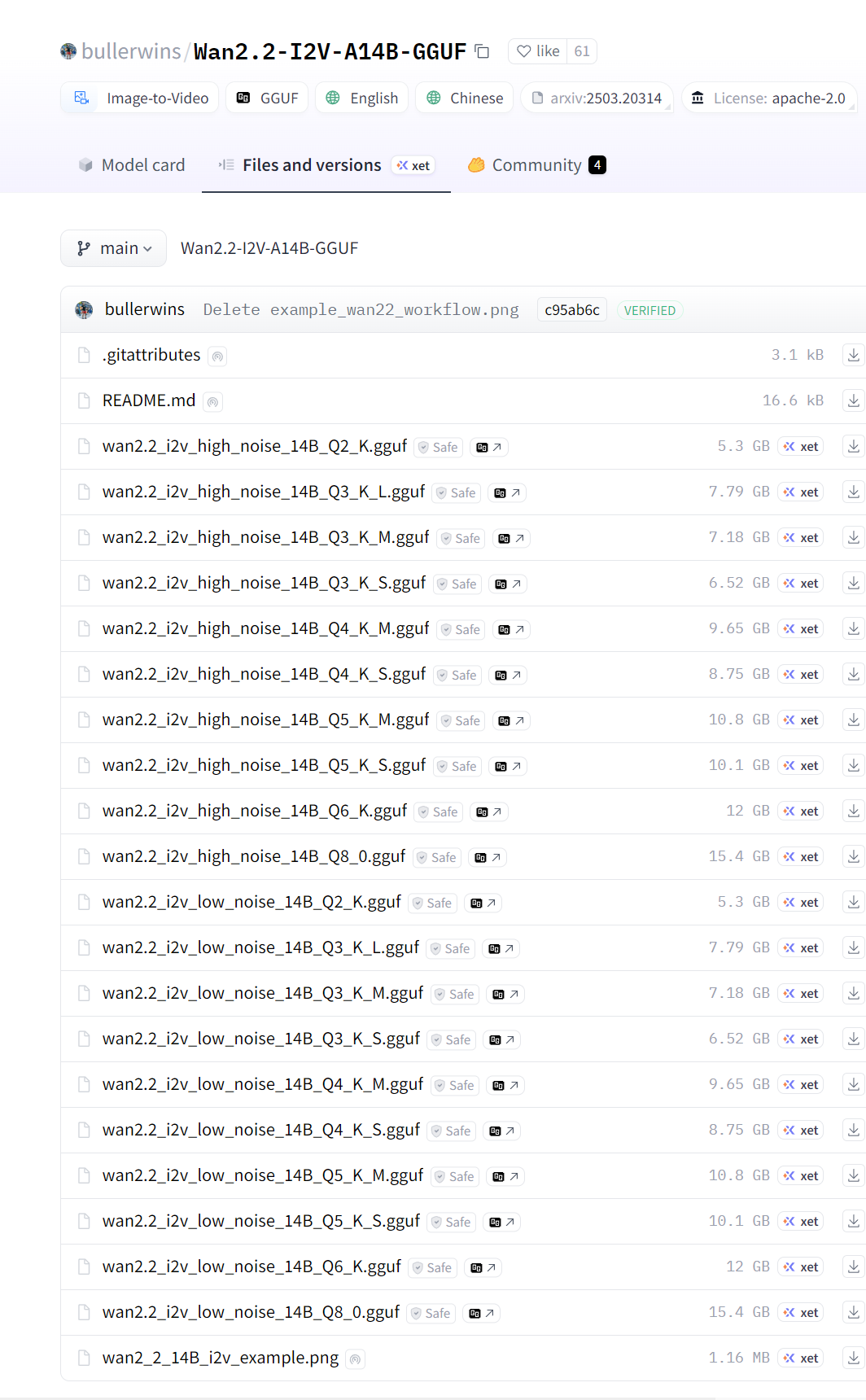Screen dimensions: 866x1400
Task: Select the Chinese language tag
Action: [x=464, y=98]
